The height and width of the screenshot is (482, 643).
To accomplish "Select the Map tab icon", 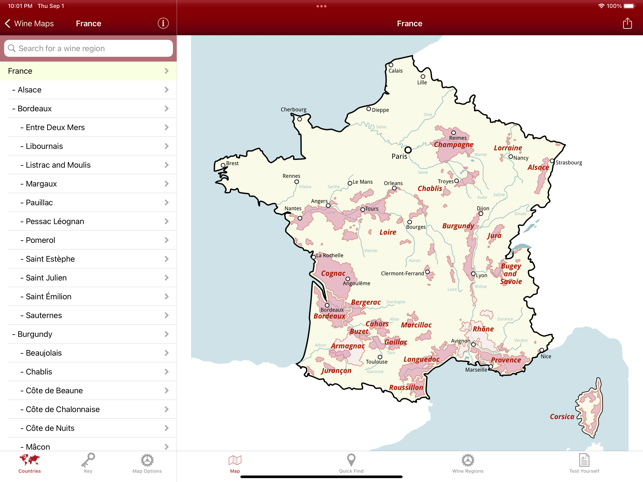I will (x=235, y=462).
